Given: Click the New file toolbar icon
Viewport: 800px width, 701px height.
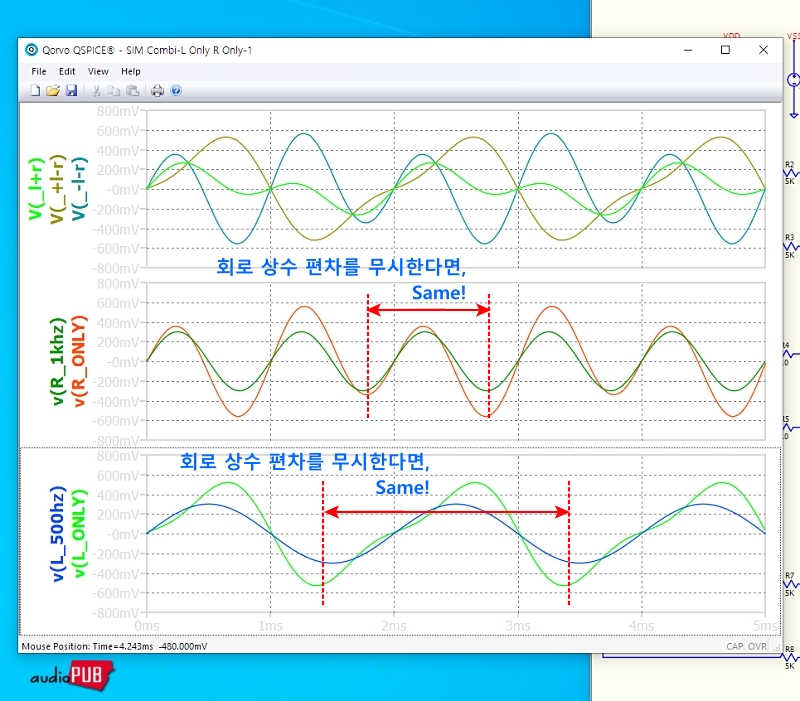Looking at the screenshot, I should tap(35, 91).
